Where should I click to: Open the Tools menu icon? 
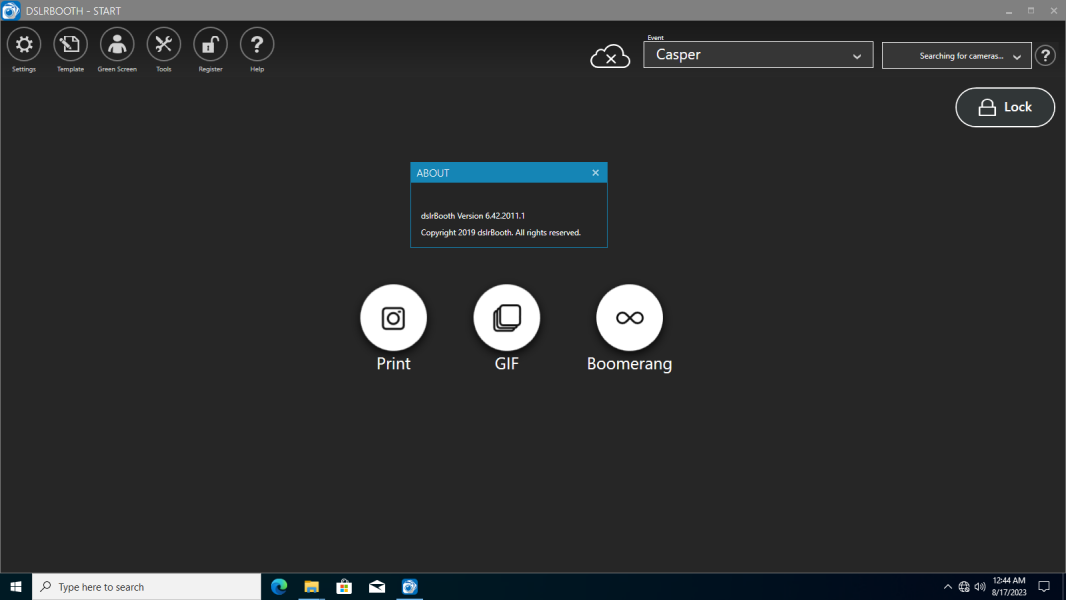[x=164, y=45]
